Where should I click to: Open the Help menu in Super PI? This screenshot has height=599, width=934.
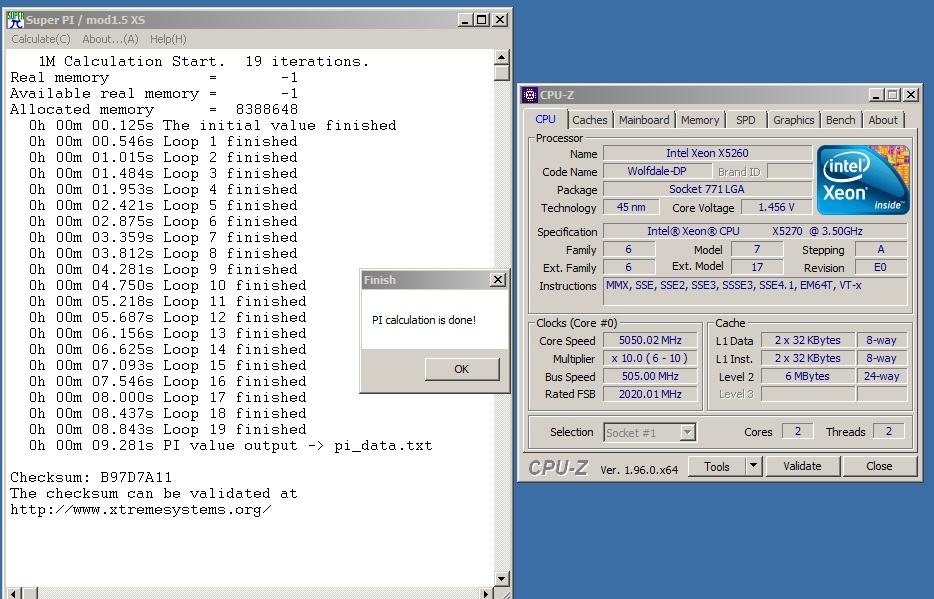click(x=168, y=39)
